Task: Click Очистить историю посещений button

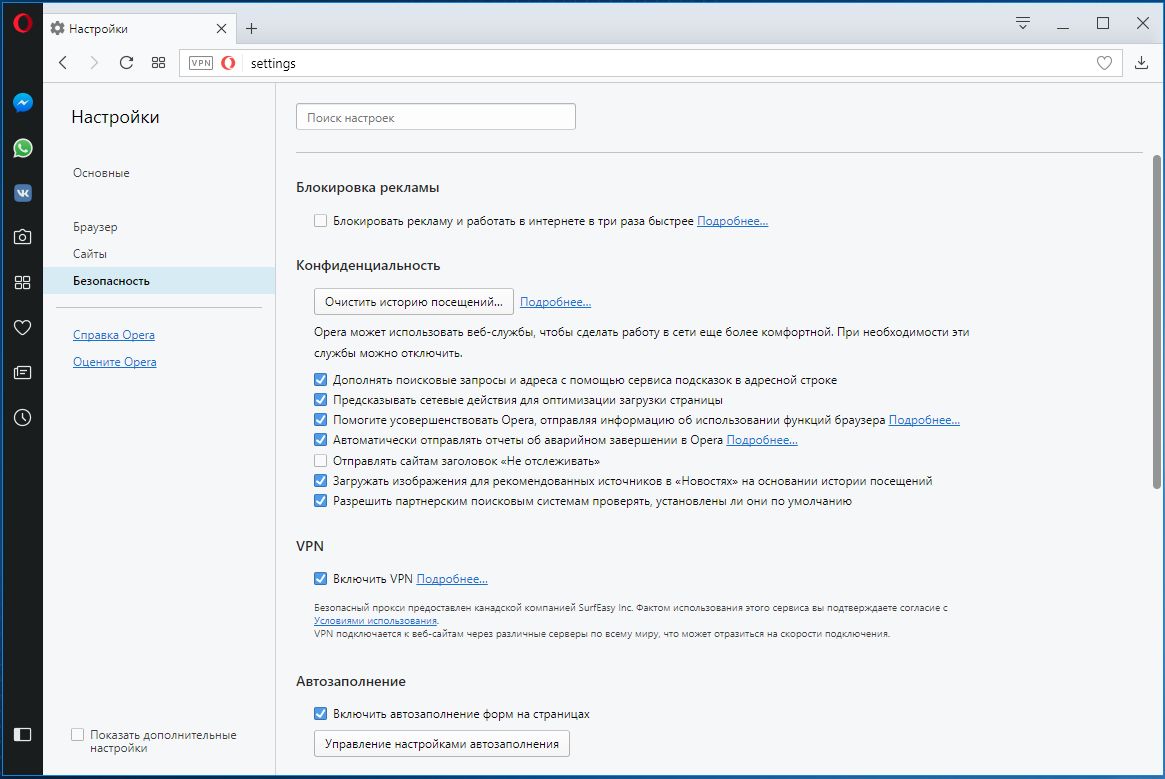Action: pyautogui.click(x=414, y=302)
